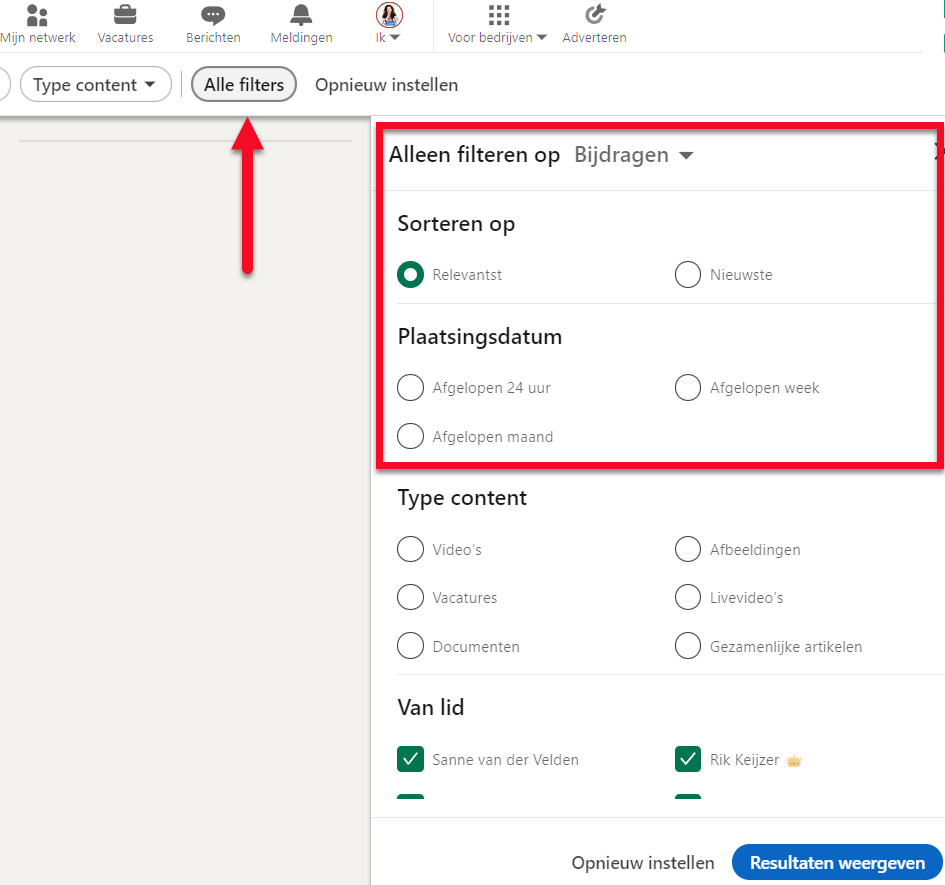945x885 pixels.
Task: Click the Type content section heading
Action: (x=462, y=498)
